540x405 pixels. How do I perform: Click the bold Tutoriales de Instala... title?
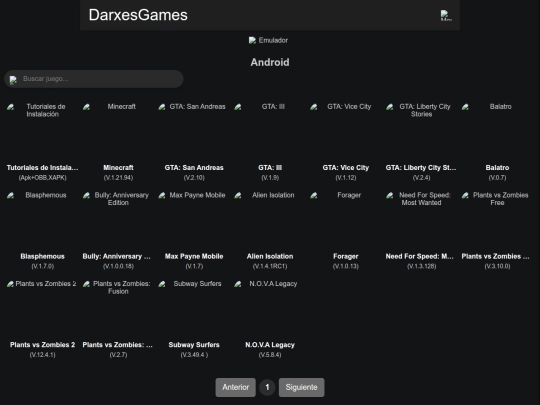(x=42, y=168)
